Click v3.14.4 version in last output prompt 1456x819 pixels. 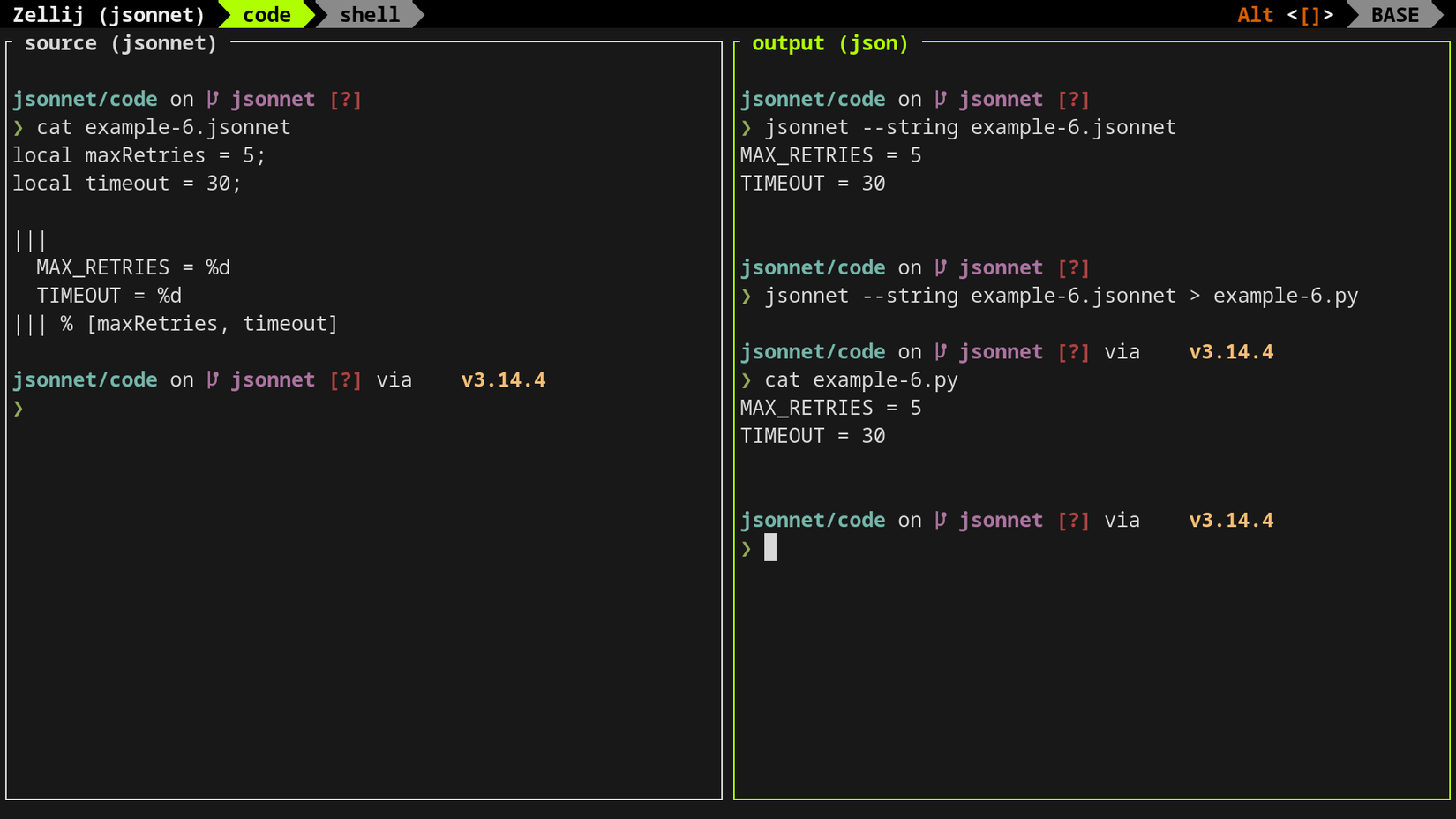[x=1231, y=520]
